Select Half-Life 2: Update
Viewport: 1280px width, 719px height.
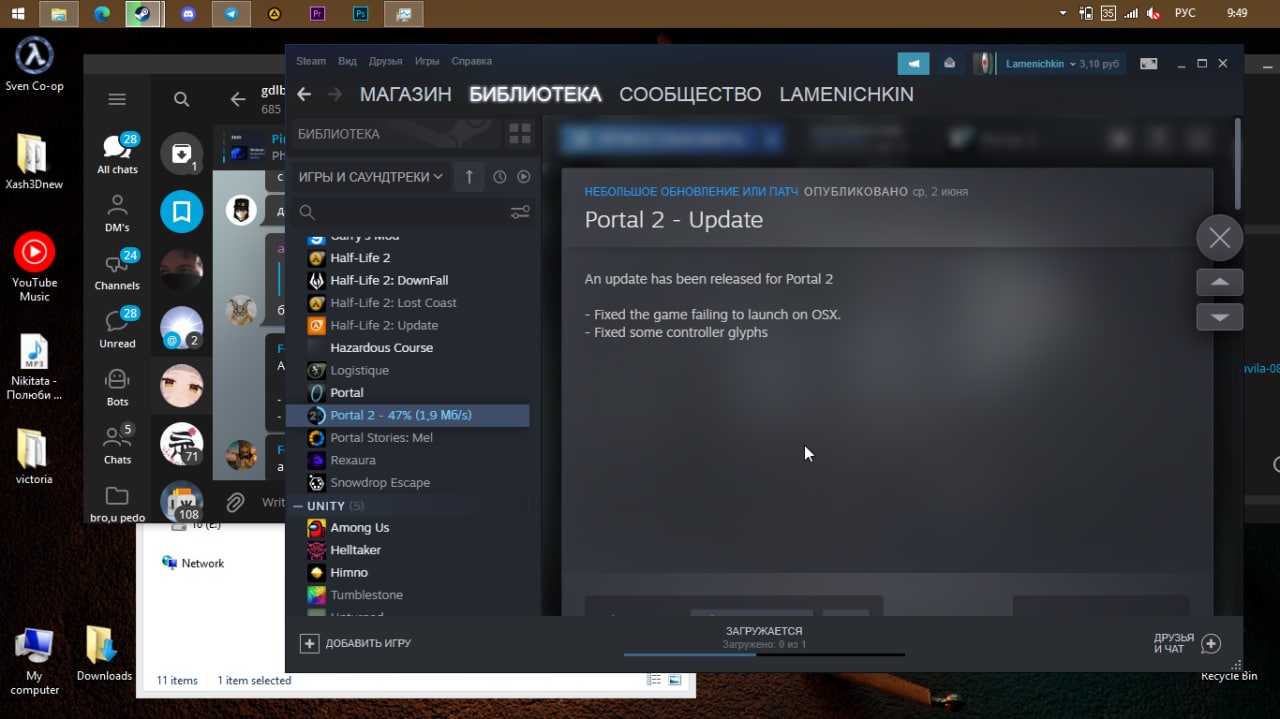click(384, 325)
